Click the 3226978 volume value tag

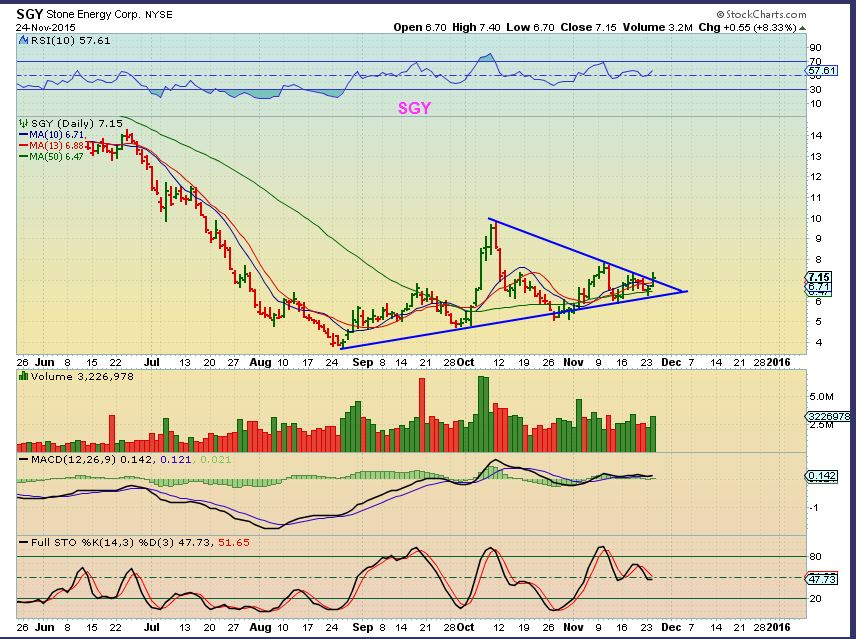(x=829, y=416)
